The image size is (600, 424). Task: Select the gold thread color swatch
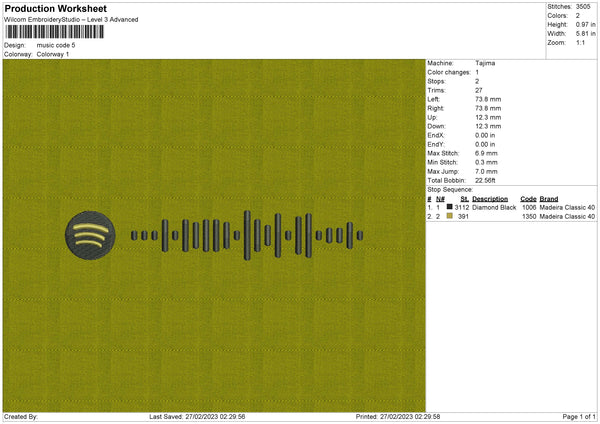450,216
